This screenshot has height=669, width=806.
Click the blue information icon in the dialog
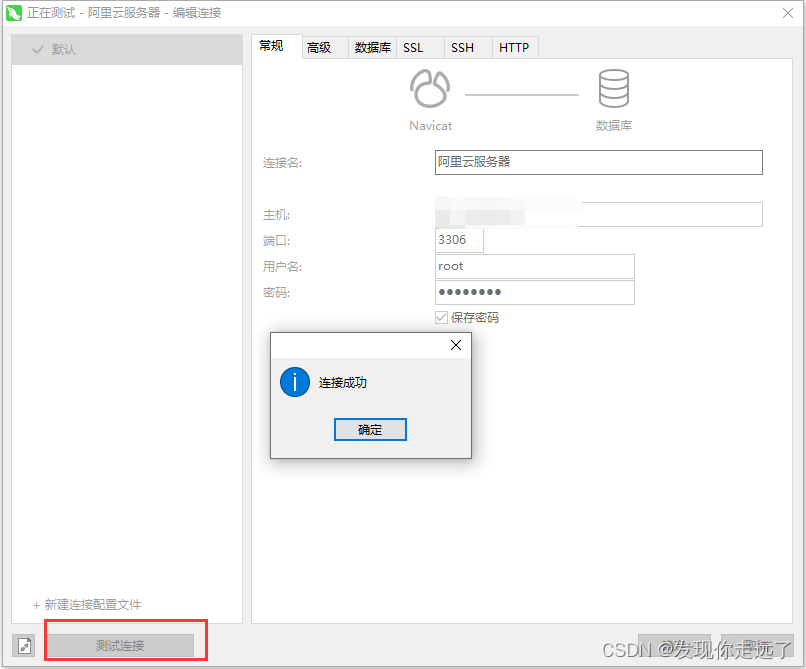(x=295, y=382)
